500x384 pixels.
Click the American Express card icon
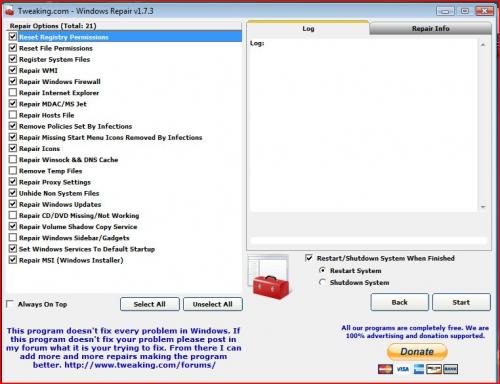(418, 369)
